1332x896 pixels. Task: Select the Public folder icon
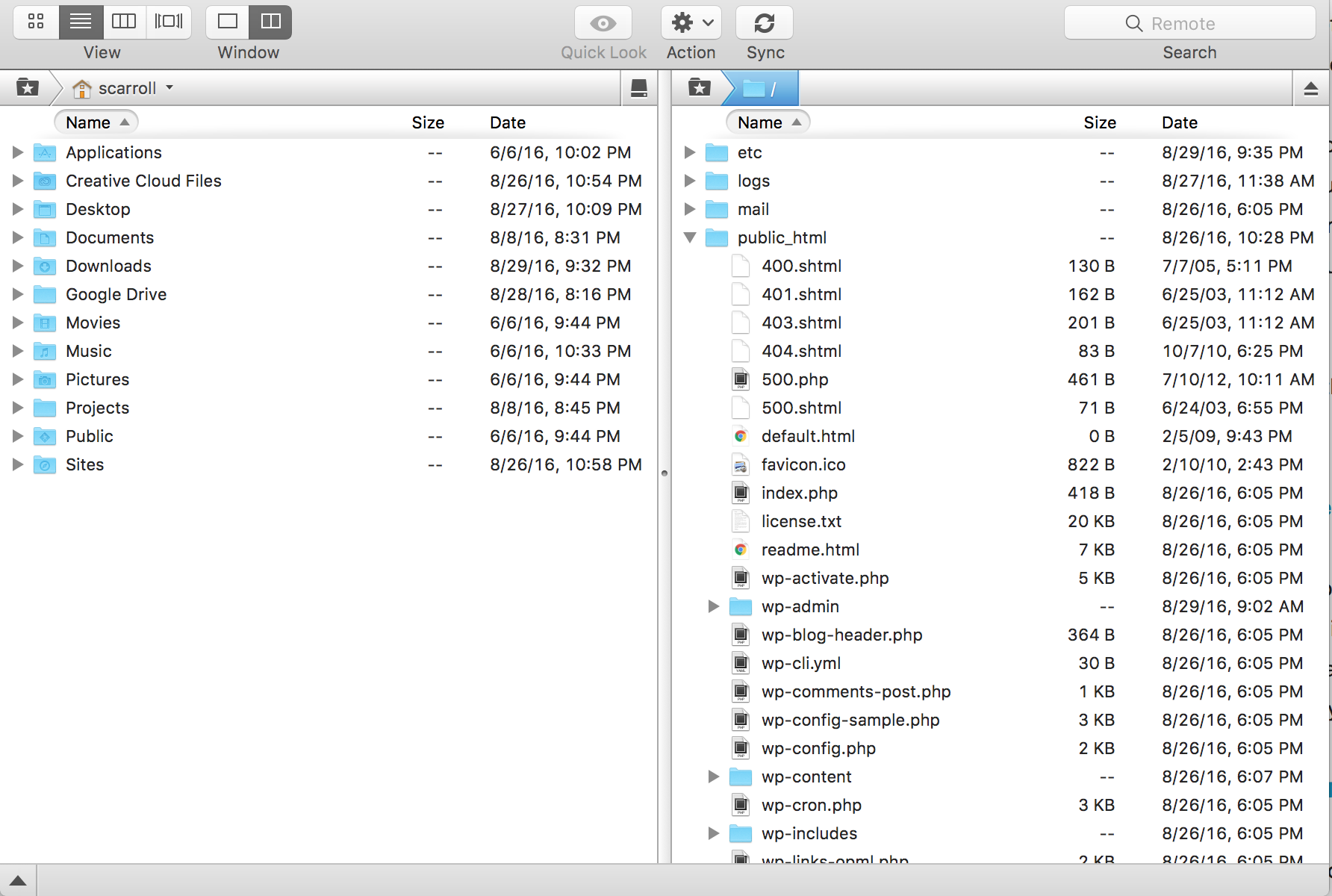(x=45, y=437)
